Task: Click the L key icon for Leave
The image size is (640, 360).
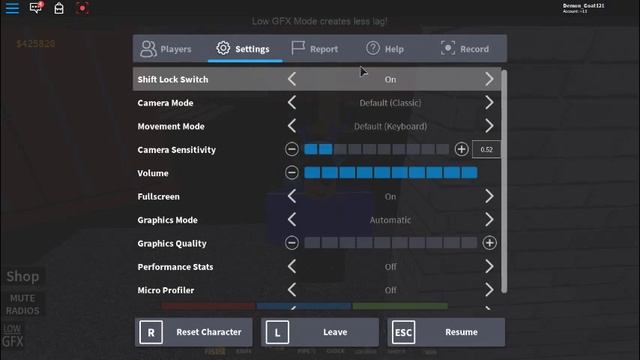Action: click(x=277, y=332)
